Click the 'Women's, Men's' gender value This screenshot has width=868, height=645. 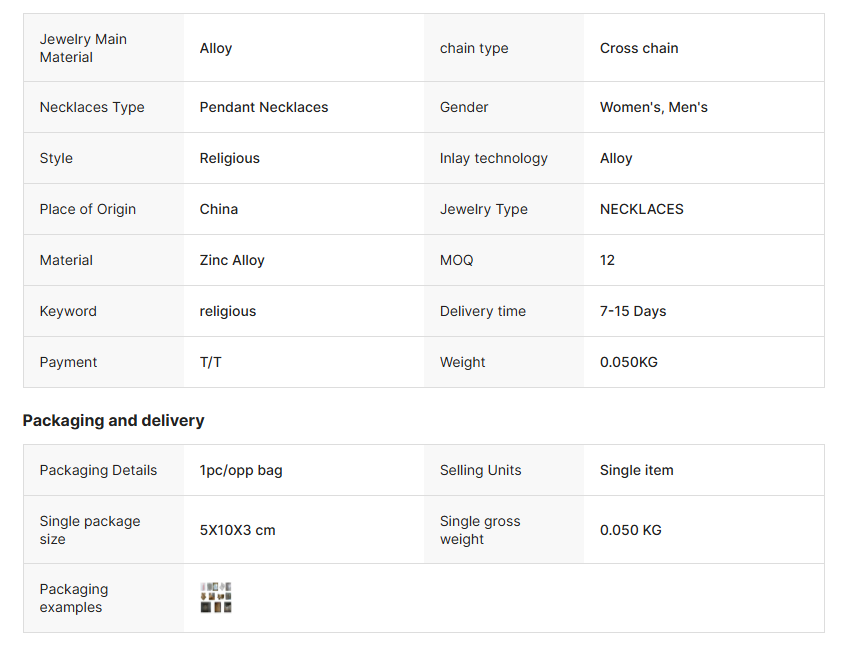tap(653, 107)
